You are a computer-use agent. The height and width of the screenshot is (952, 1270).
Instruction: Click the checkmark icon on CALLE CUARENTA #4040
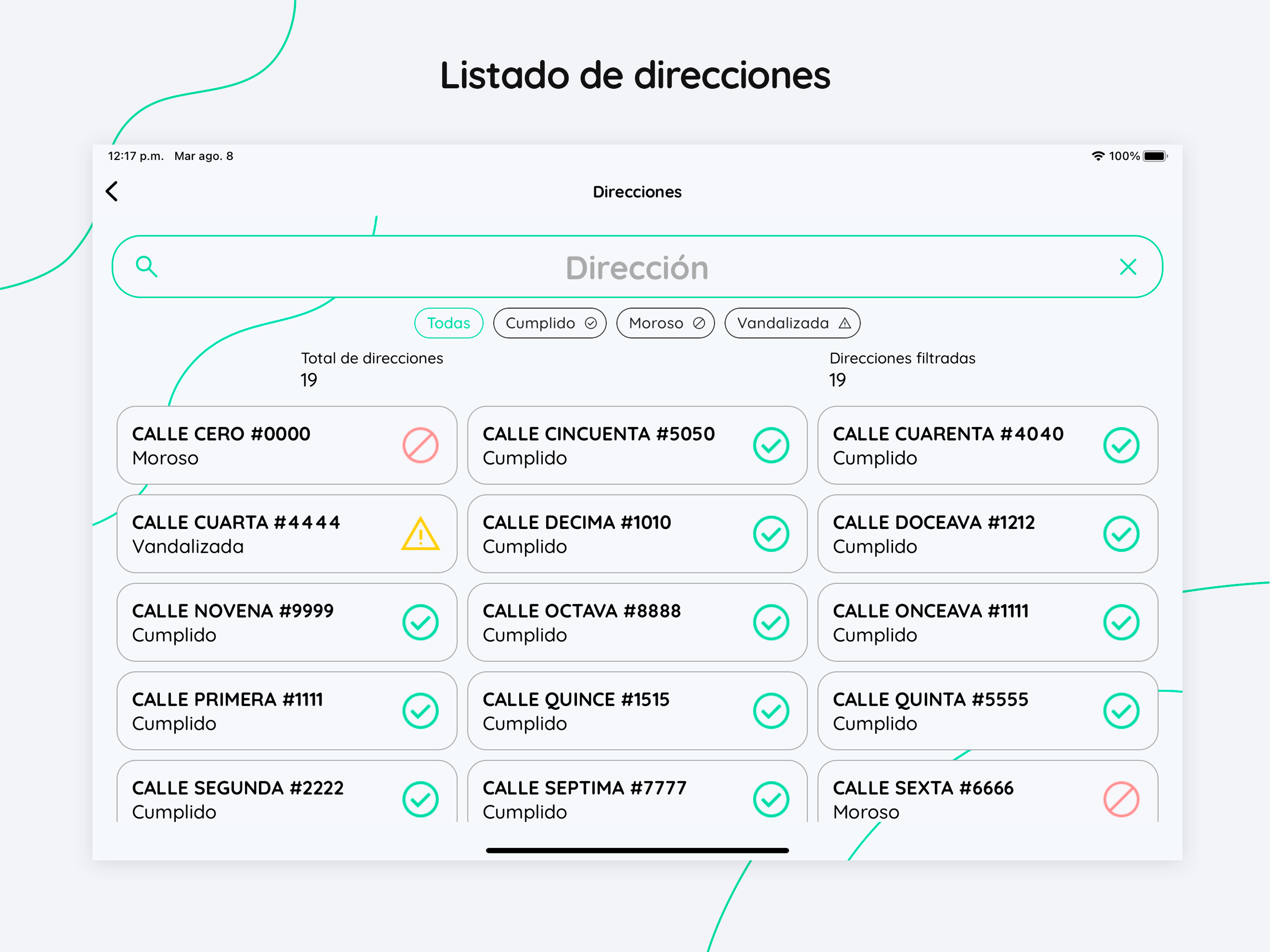click(x=1121, y=445)
